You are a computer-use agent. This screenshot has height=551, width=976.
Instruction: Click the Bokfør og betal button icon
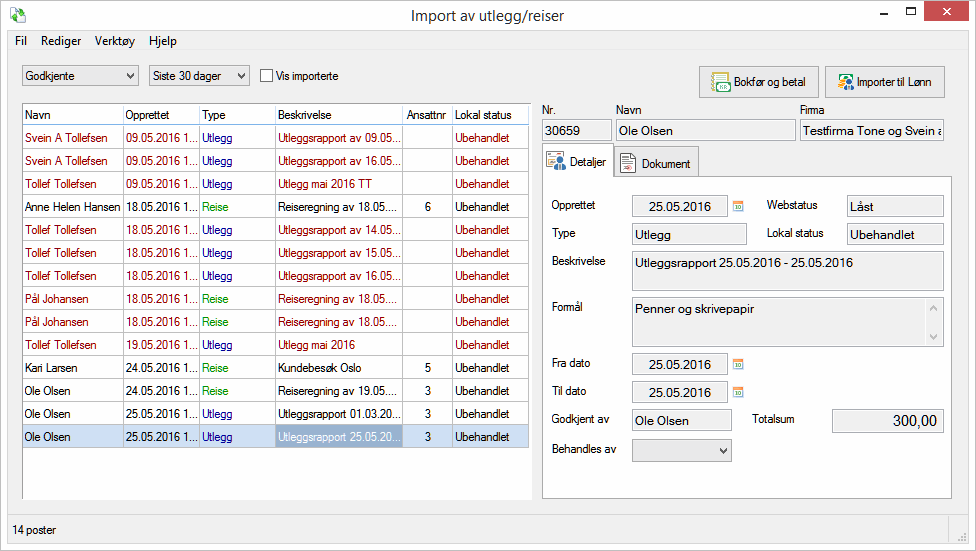click(720, 82)
